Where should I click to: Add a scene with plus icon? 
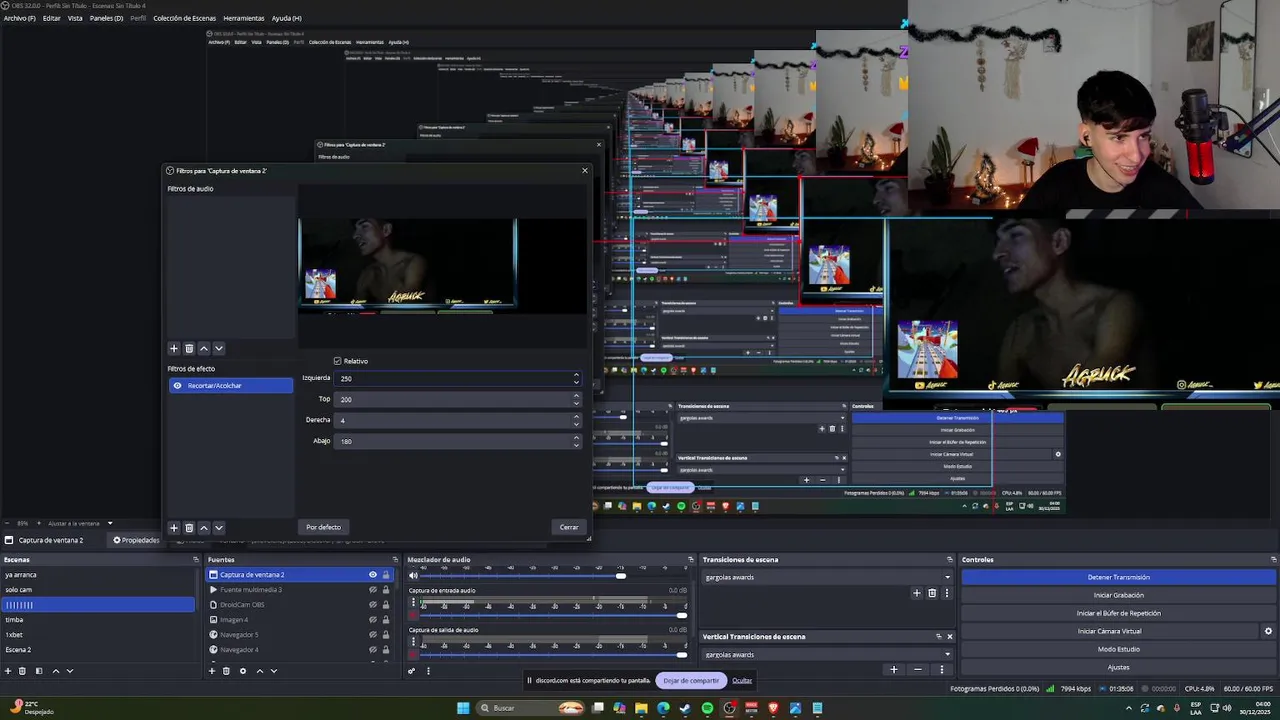coord(9,671)
